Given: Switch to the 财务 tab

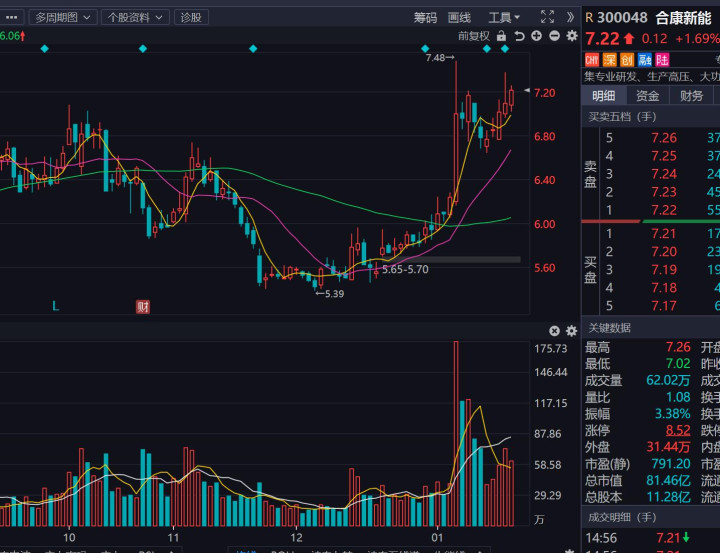Looking at the screenshot, I should tap(691, 96).
